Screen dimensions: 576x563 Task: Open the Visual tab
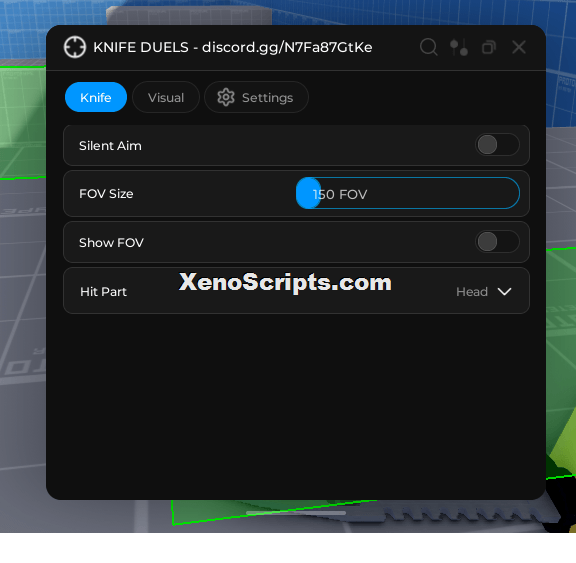click(166, 97)
